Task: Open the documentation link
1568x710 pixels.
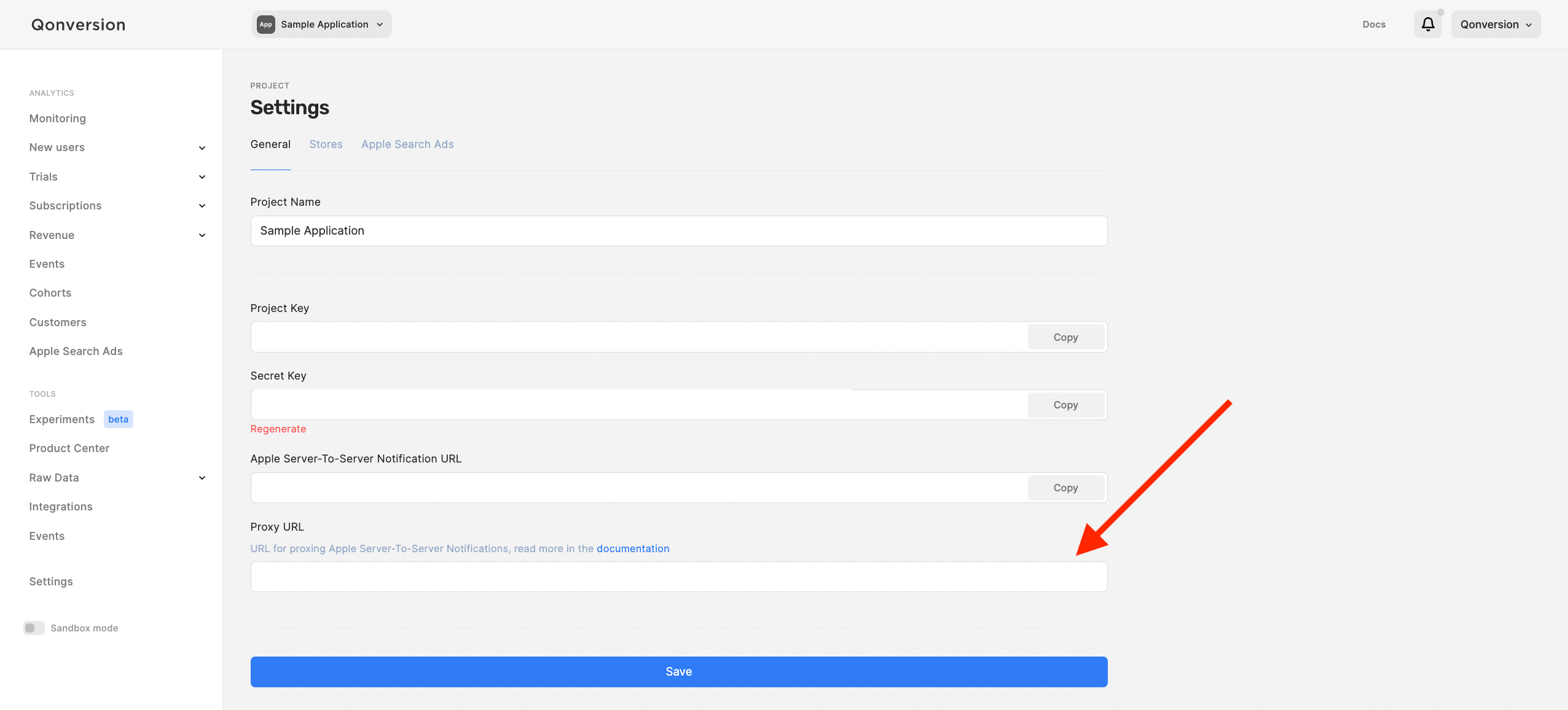Action: 633,548
